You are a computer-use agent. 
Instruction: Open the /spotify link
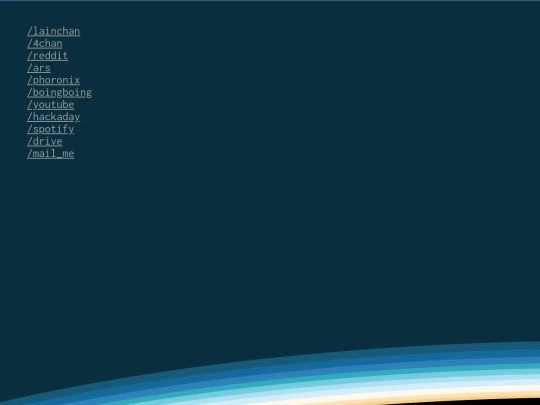pyautogui.click(x=51, y=129)
